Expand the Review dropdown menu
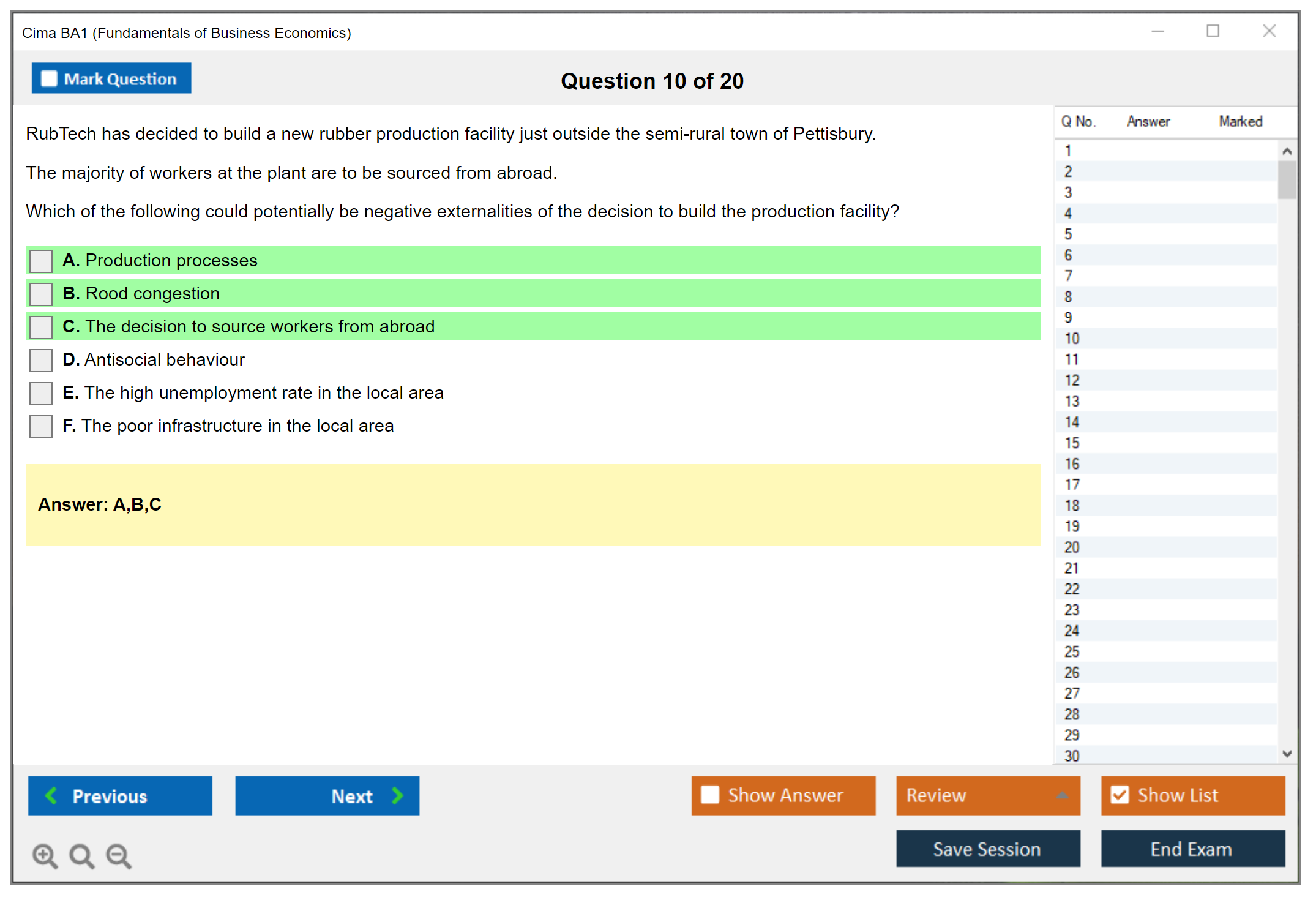Image resolution: width=1316 pixels, height=900 pixels. pos(1062,795)
